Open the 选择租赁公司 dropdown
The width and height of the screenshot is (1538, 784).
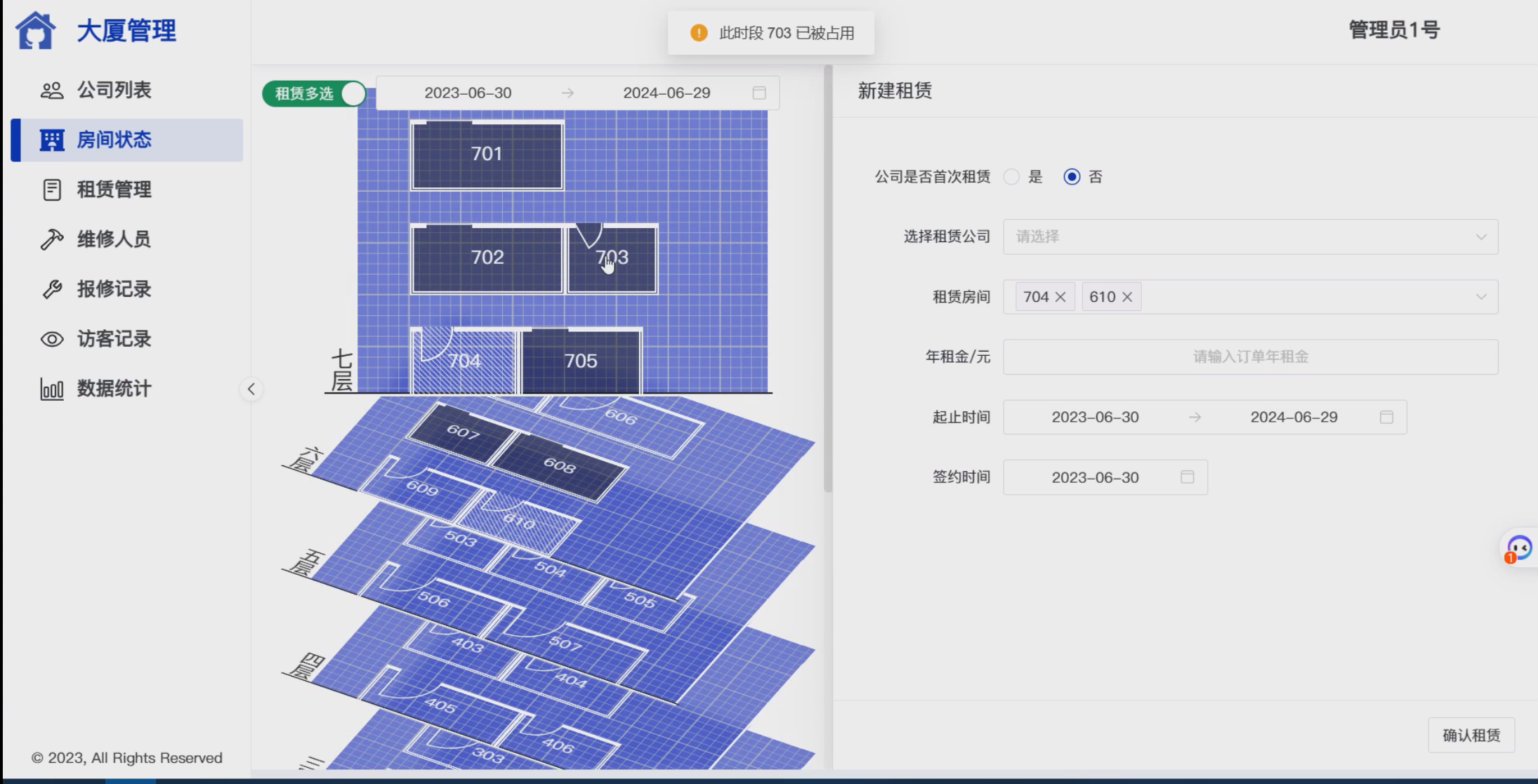1249,237
